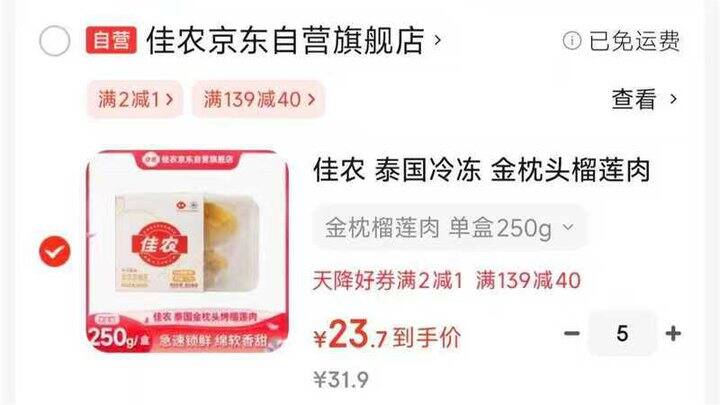Open the 满2减1 coupon tag
The width and height of the screenshot is (720, 405).
click(x=135, y=99)
